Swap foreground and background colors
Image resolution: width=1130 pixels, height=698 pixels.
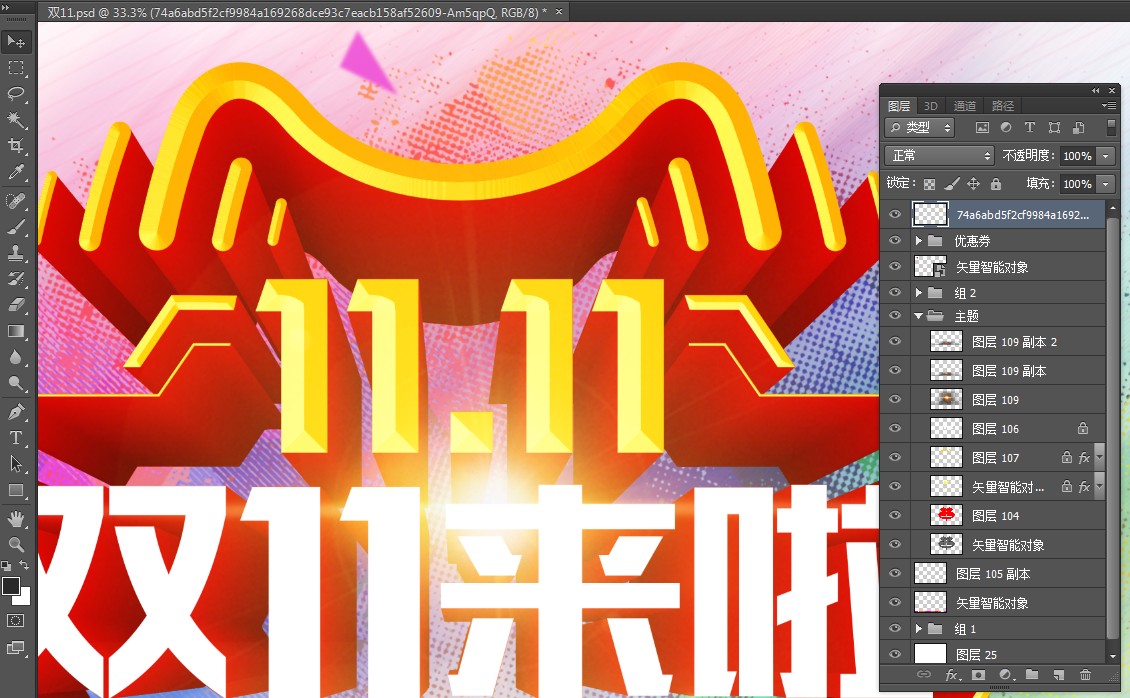pos(25,565)
